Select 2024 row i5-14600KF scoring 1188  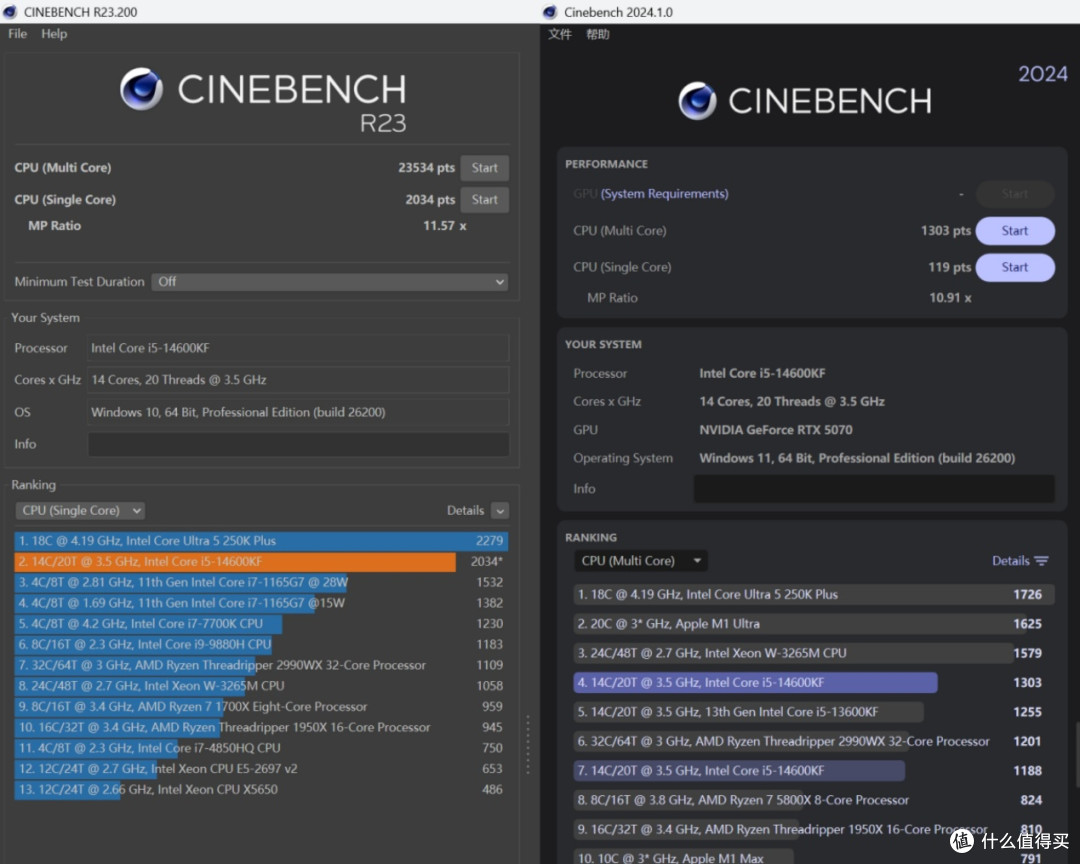(x=813, y=770)
